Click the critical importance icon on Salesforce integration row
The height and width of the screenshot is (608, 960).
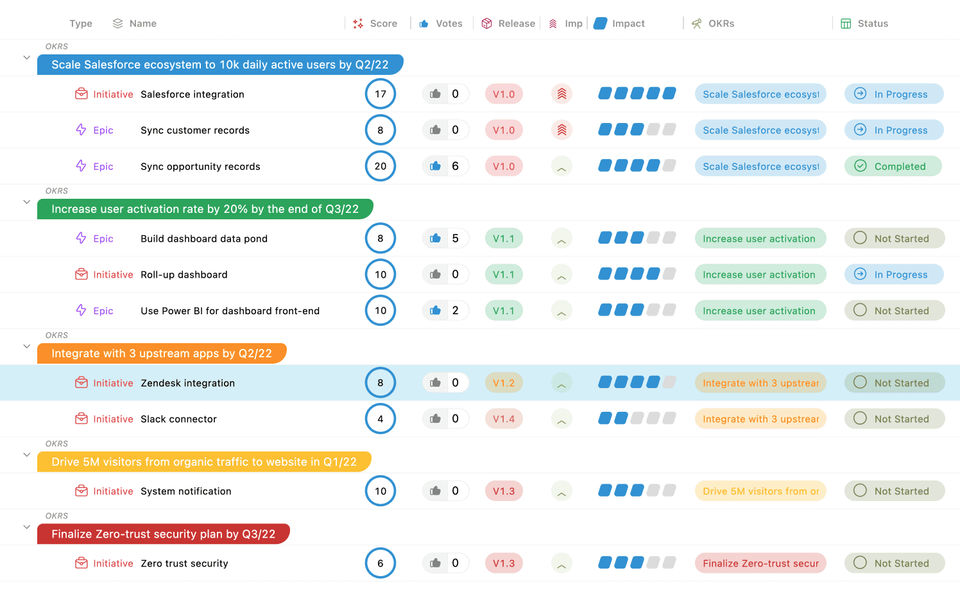click(x=561, y=94)
